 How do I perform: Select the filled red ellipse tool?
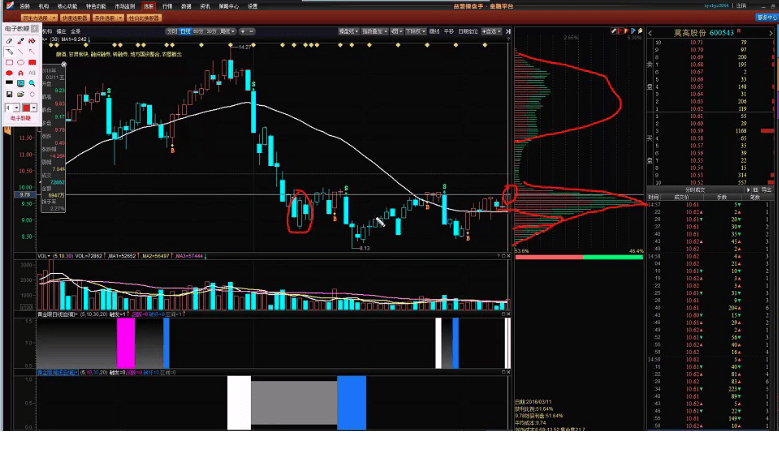(9, 73)
